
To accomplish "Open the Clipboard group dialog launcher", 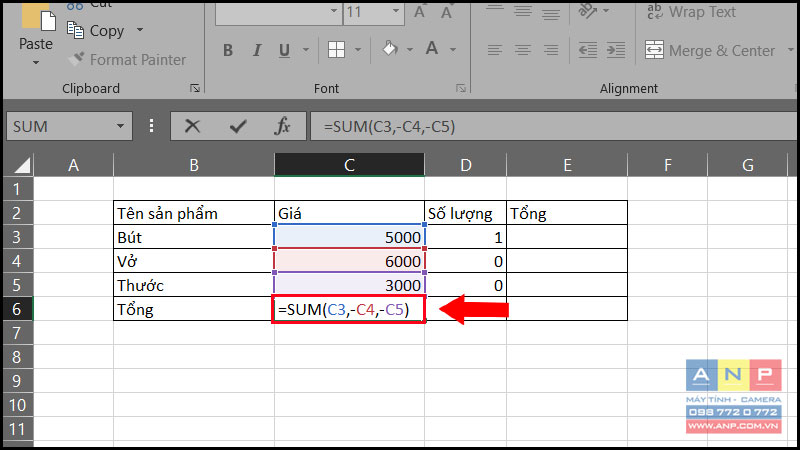I will tap(195, 88).
